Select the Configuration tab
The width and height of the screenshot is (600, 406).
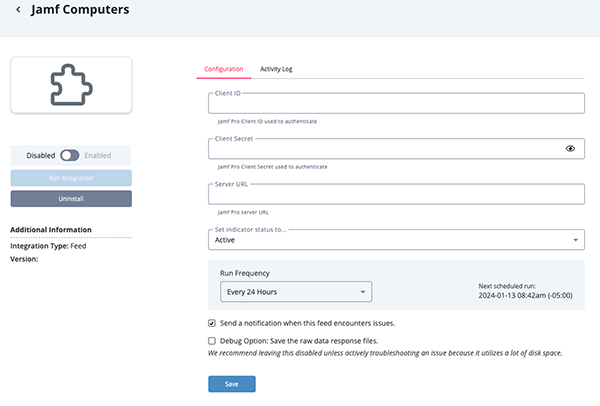(224, 69)
